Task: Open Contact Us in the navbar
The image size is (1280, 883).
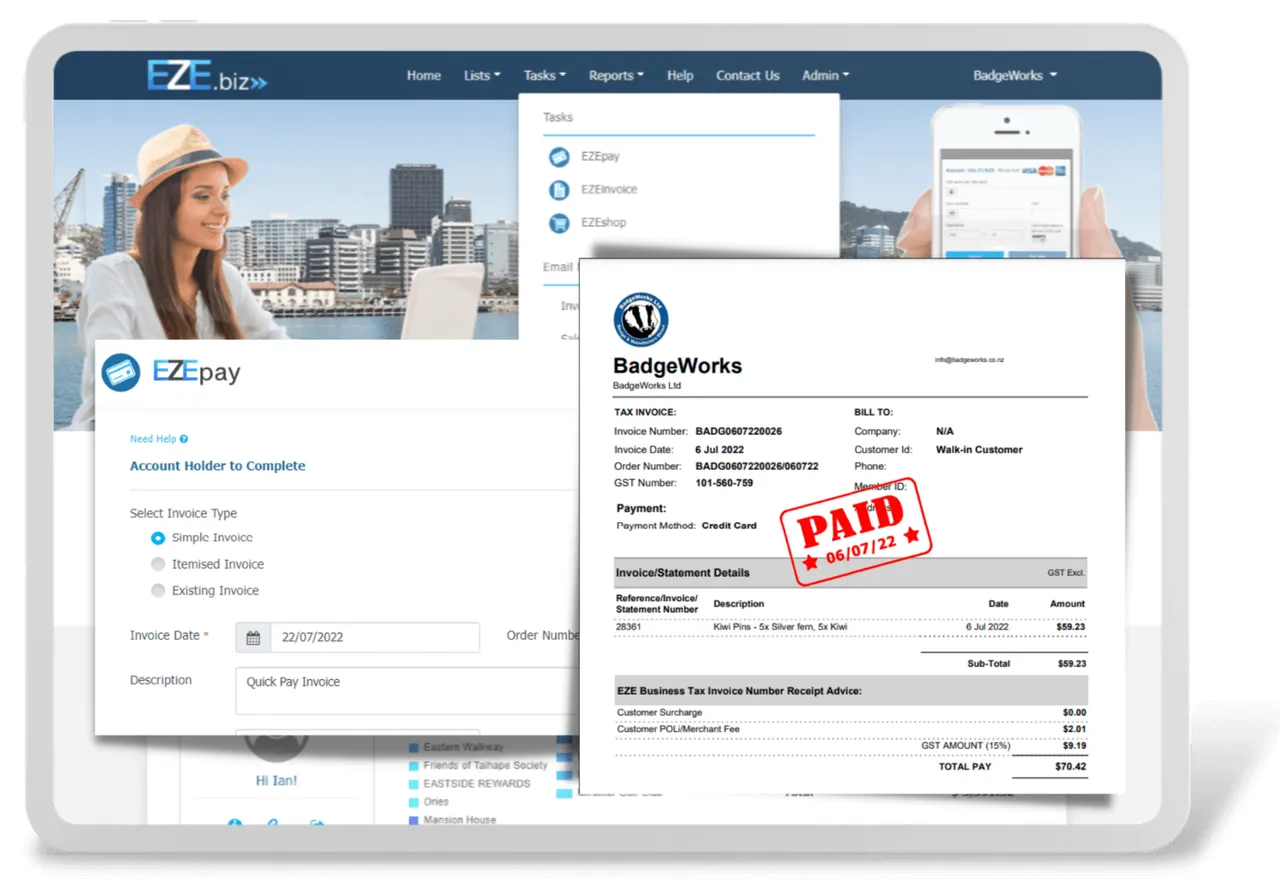Action: pyautogui.click(x=747, y=76)
